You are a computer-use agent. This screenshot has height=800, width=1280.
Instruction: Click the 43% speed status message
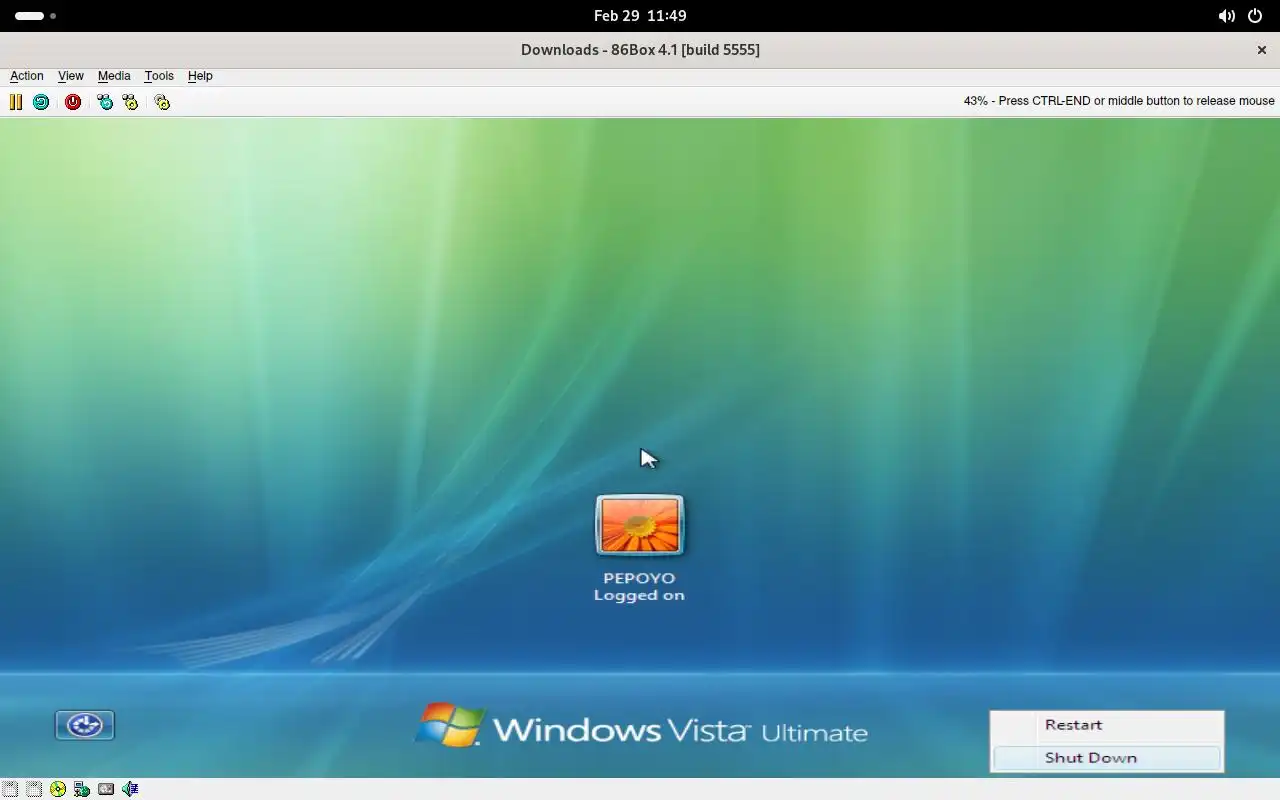[x=1119, y=101]
